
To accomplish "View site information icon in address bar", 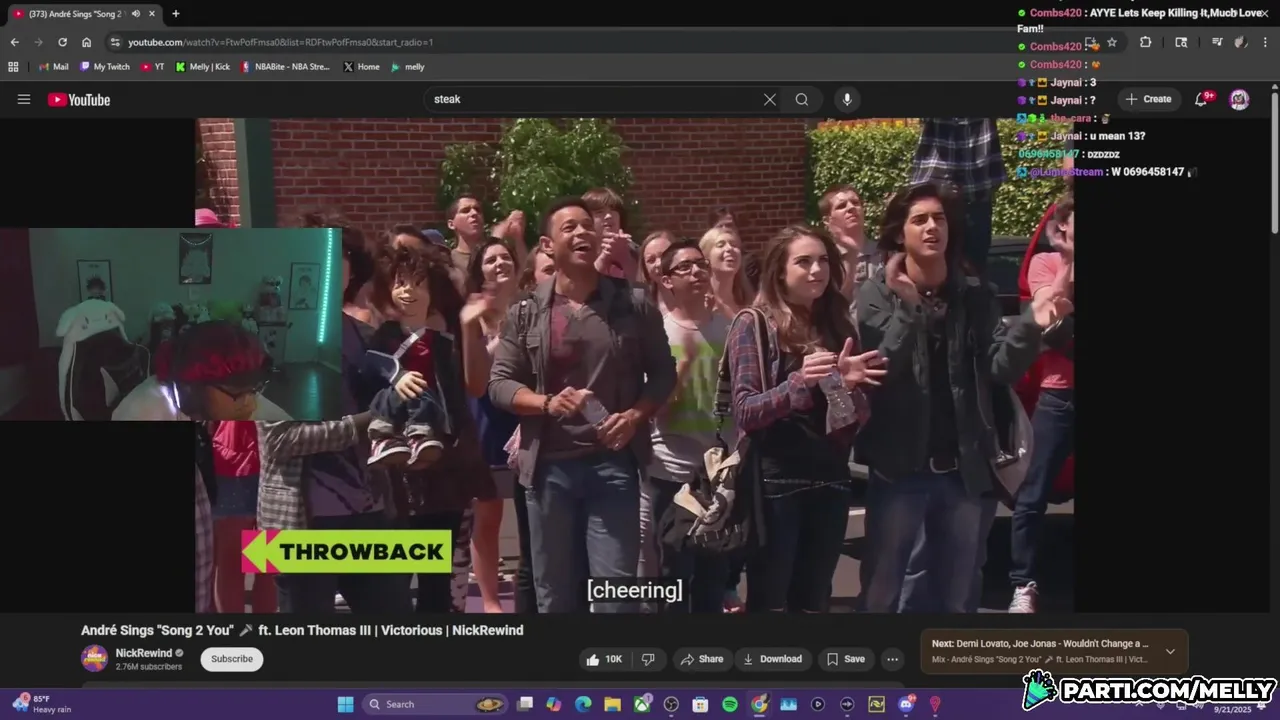I will point(115,42).
